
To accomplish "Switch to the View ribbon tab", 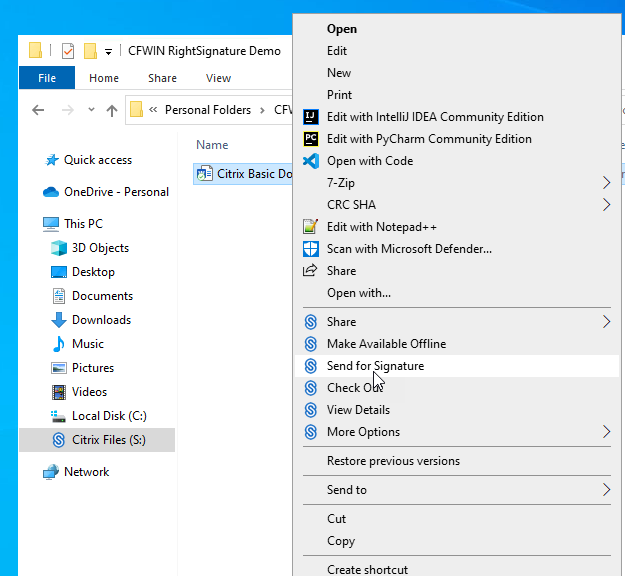I will (218, 78).
